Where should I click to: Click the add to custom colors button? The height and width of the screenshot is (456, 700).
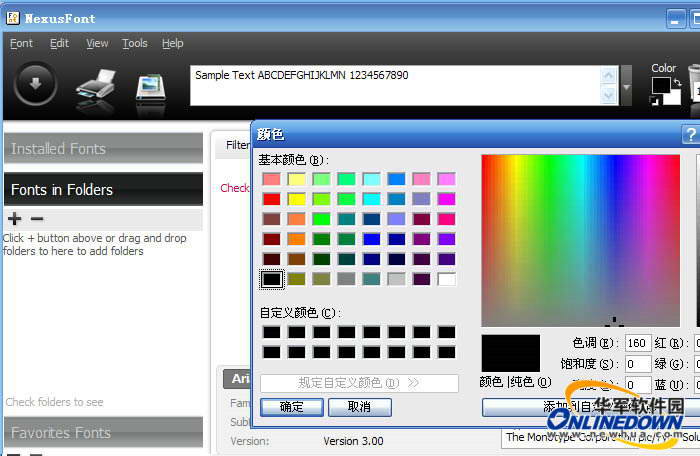(591, 407)
